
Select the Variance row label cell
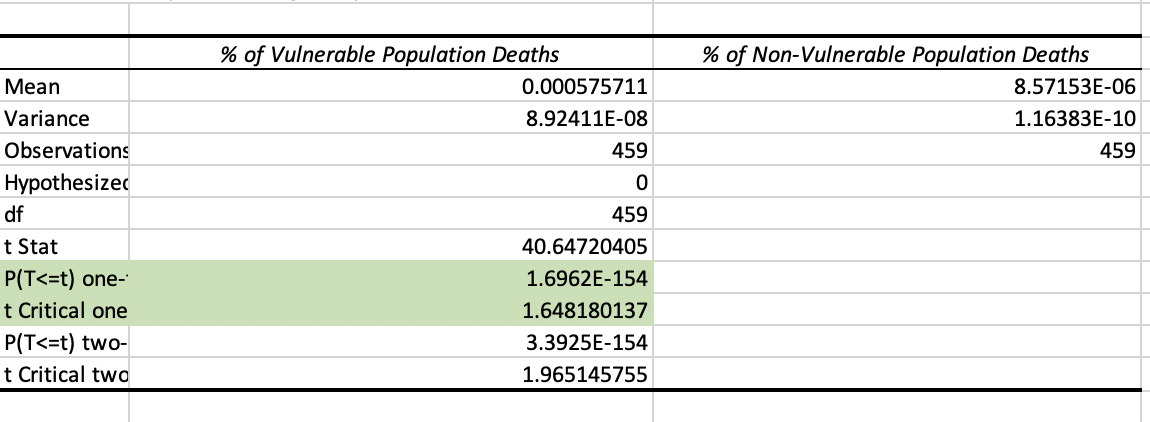pos(65,118)
